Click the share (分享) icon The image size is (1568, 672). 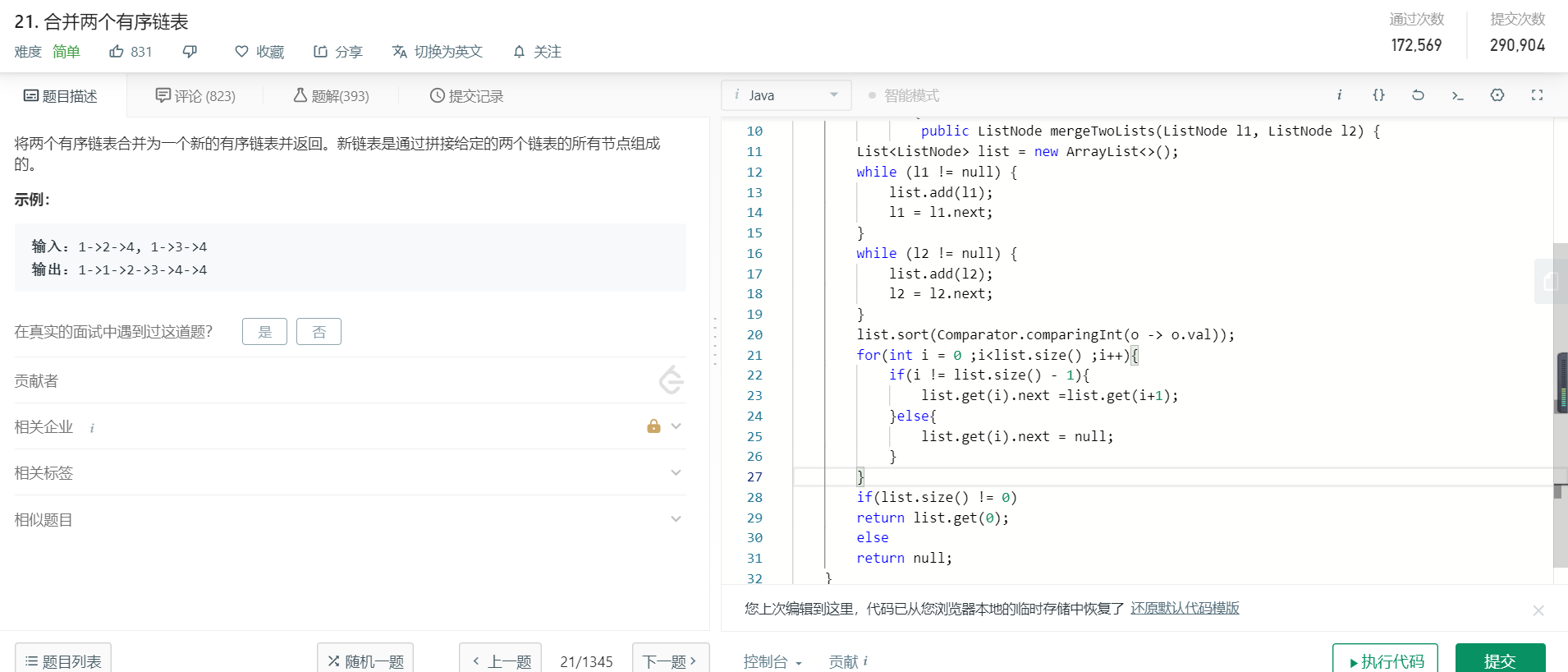click(321, 52)
